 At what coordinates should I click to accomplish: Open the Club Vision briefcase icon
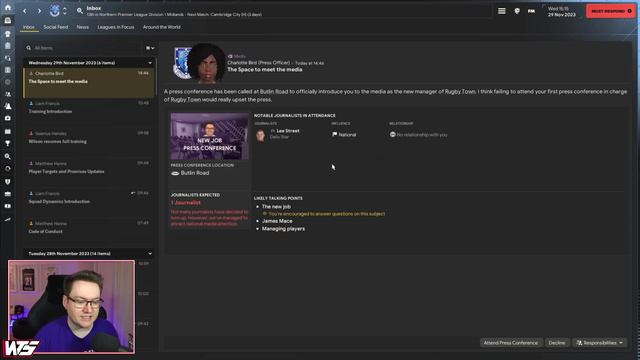point(8,194)
